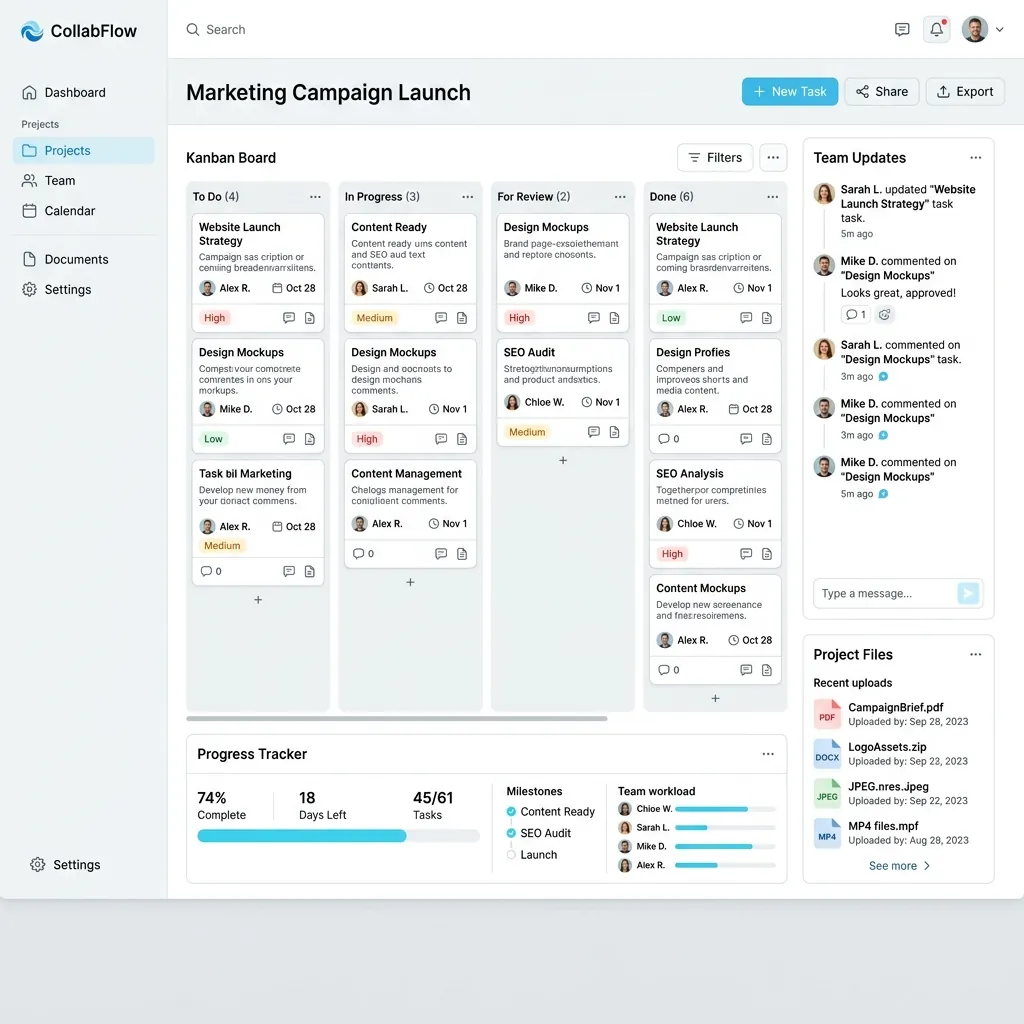Click the Kanban horizontal scrollbar
The image size is (1024, 1024).
[x=396, y=718]
